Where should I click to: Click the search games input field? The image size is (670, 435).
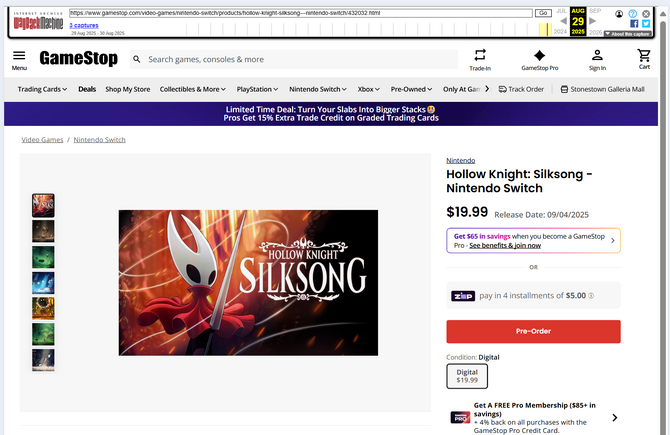tap(290, 59)
